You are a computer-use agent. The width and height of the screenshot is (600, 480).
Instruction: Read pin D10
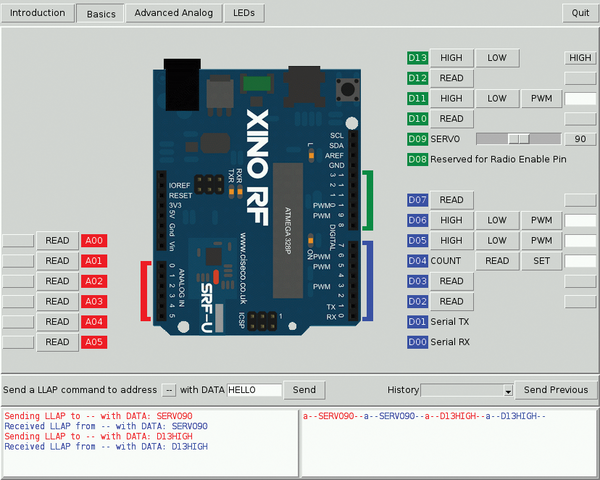[x=452, y=119]
